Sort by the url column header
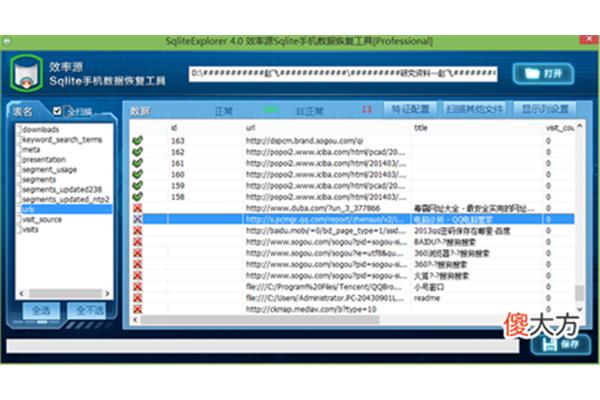Image resolution: width=600 pixels, height=400 pixels. 250,128
